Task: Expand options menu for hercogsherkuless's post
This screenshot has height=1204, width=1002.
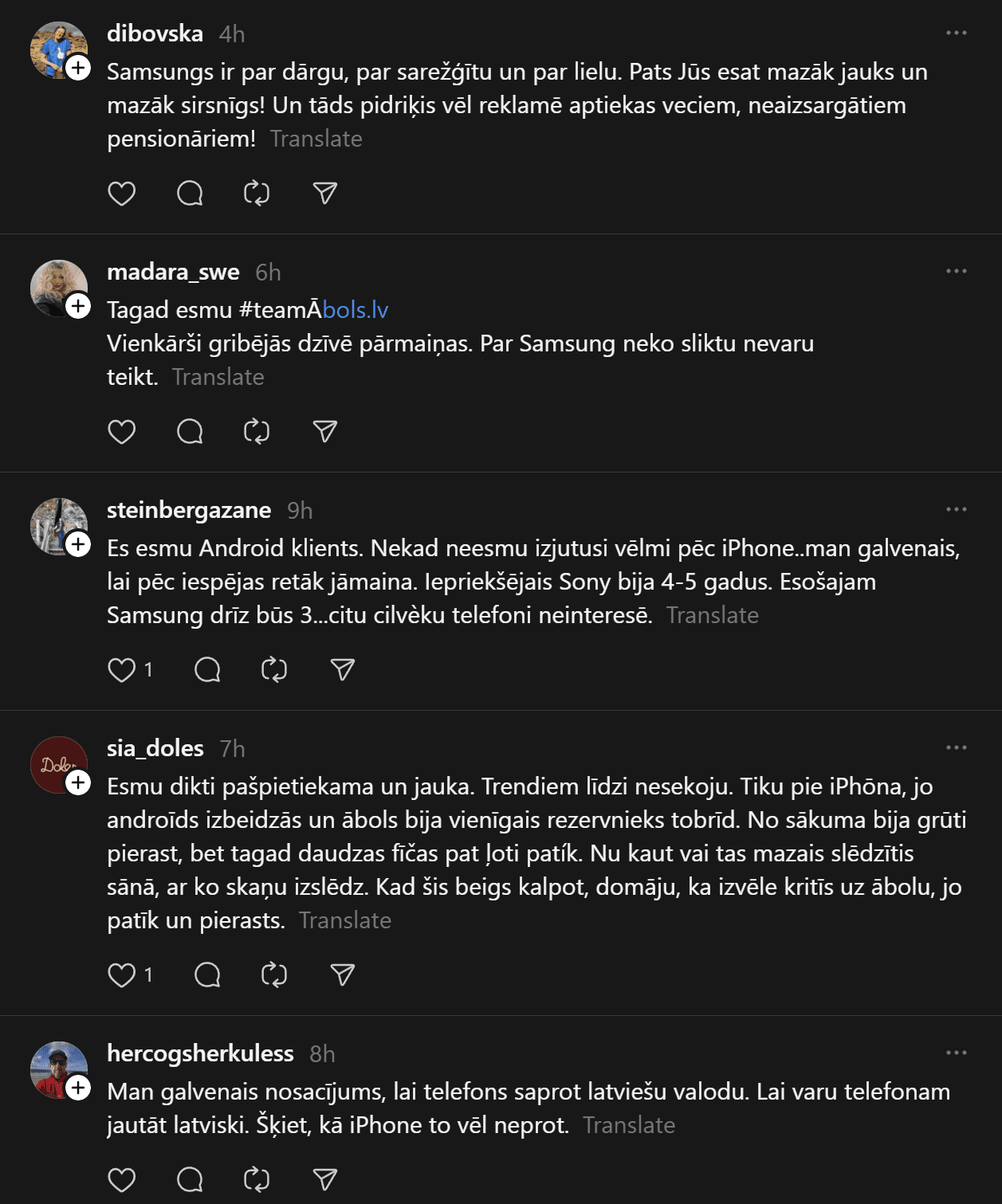Action: 956,1053
